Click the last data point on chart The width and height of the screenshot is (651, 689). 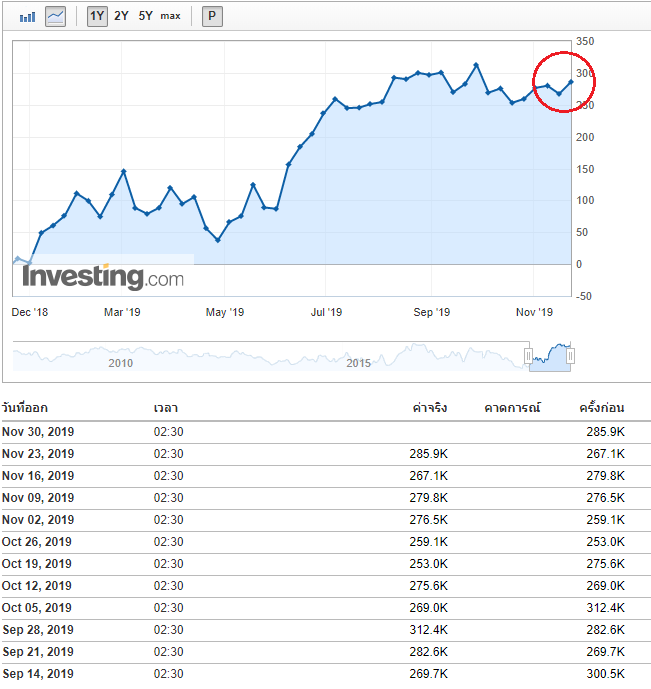(x=571, y=82)
